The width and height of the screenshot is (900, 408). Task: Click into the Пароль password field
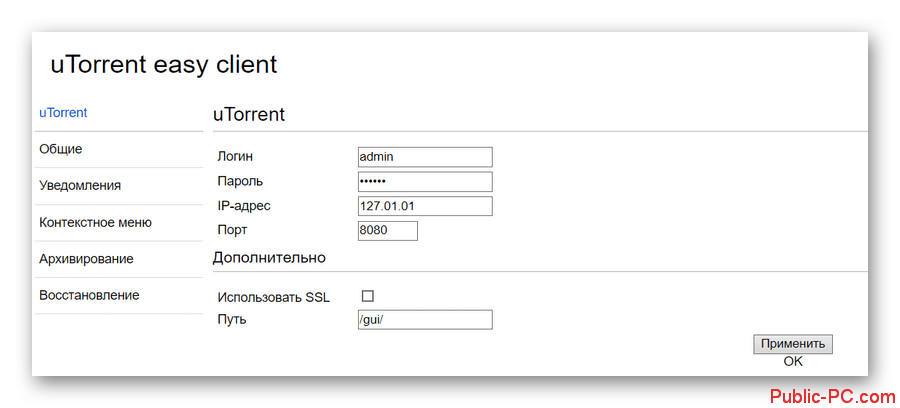point(425,182)
